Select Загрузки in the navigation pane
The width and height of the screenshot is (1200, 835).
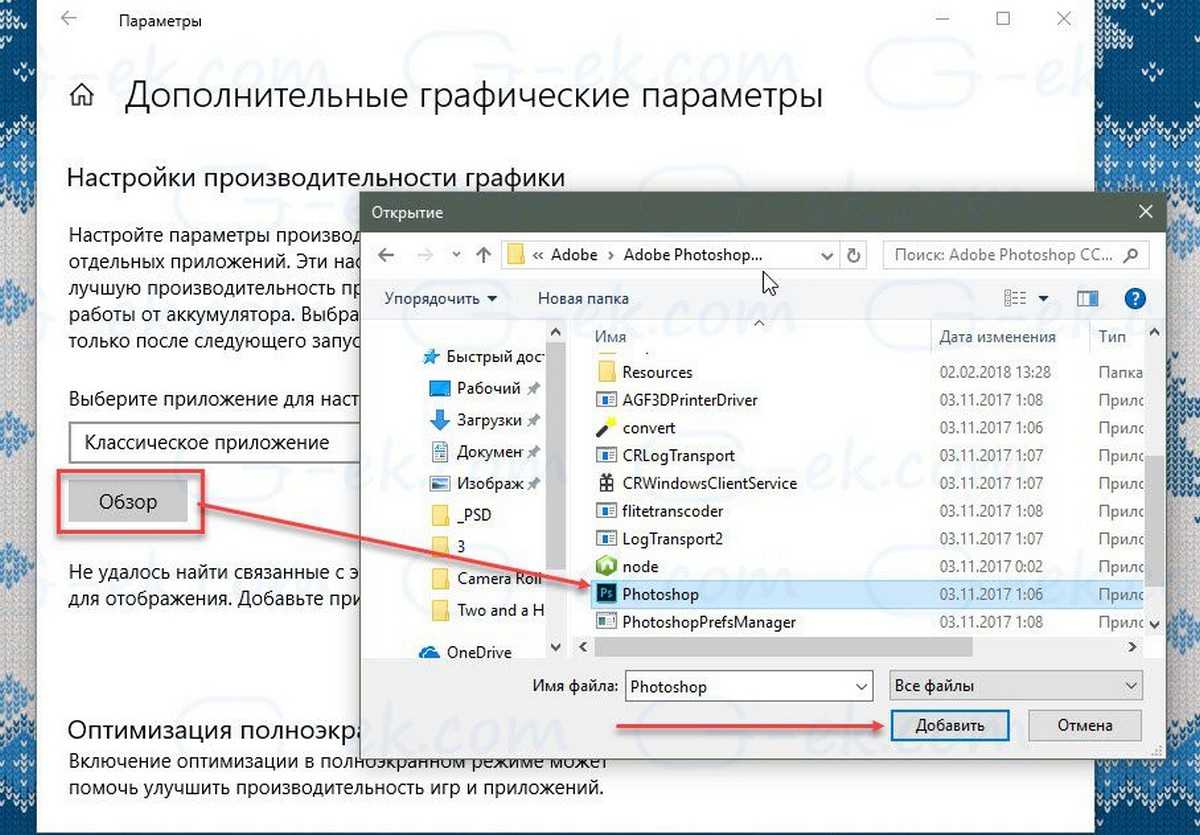pyautogui.click(x=484, y=420)
